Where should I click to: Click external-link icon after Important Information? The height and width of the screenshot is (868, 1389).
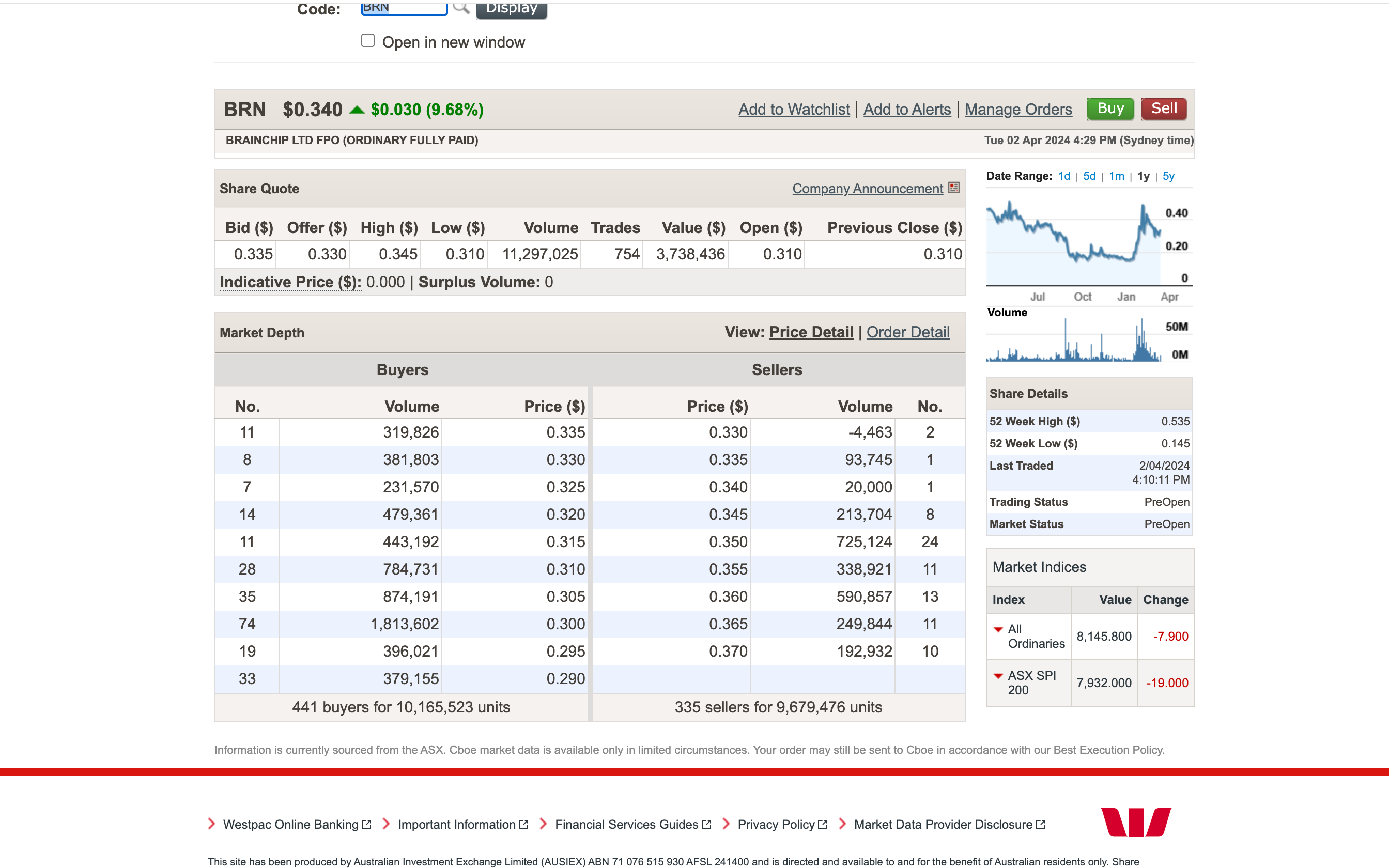pyautogui.click(x=523, y=825)
